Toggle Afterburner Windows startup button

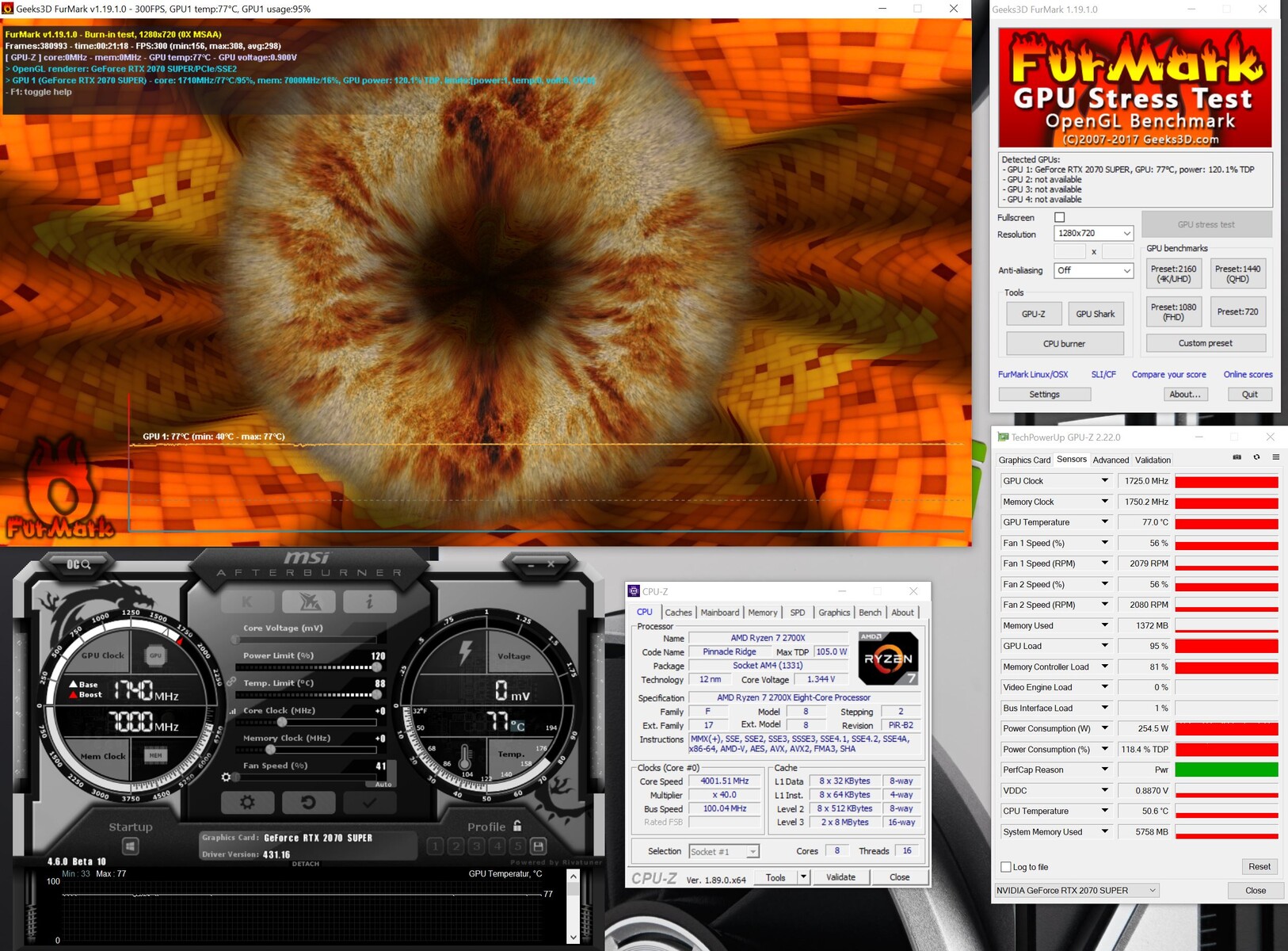coord(131,846)
